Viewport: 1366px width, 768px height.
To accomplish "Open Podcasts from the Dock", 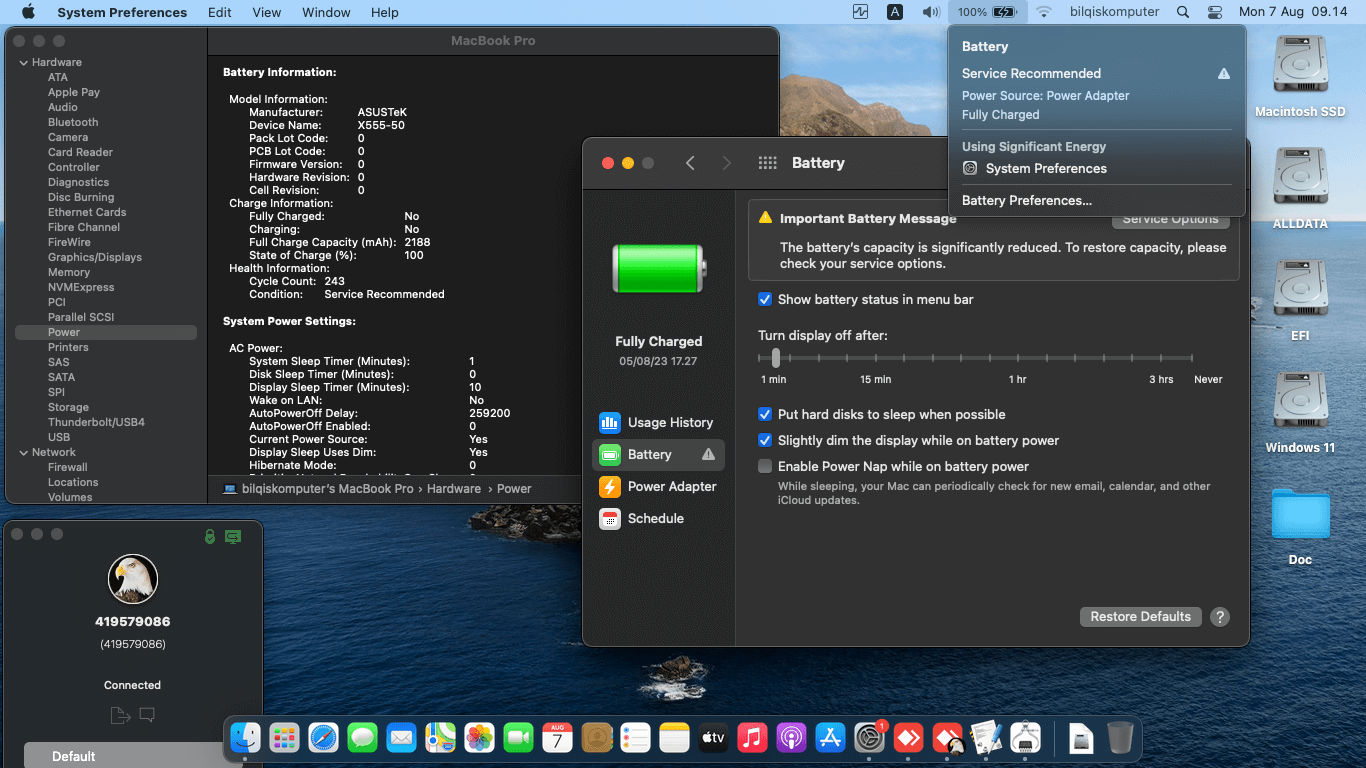I will point(791,738).
